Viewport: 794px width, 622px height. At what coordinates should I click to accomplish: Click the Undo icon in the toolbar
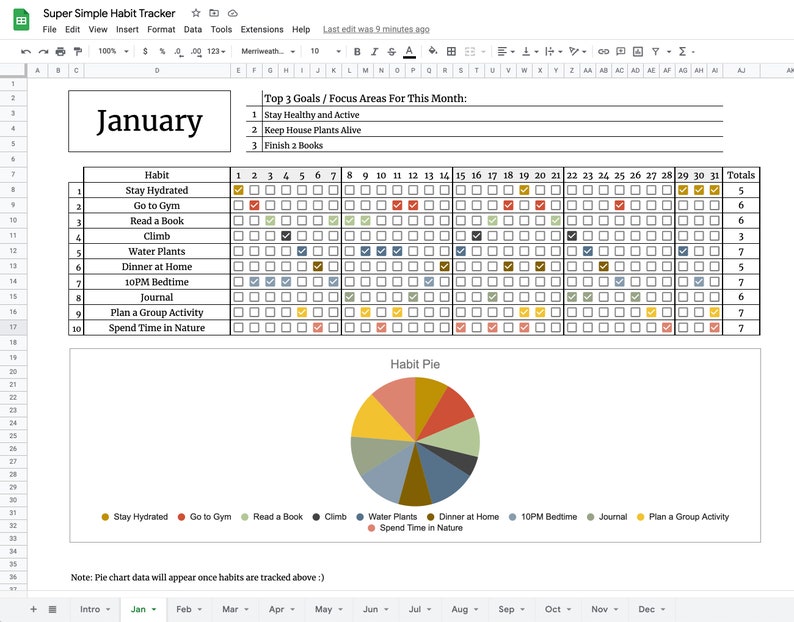click(26, 51)
